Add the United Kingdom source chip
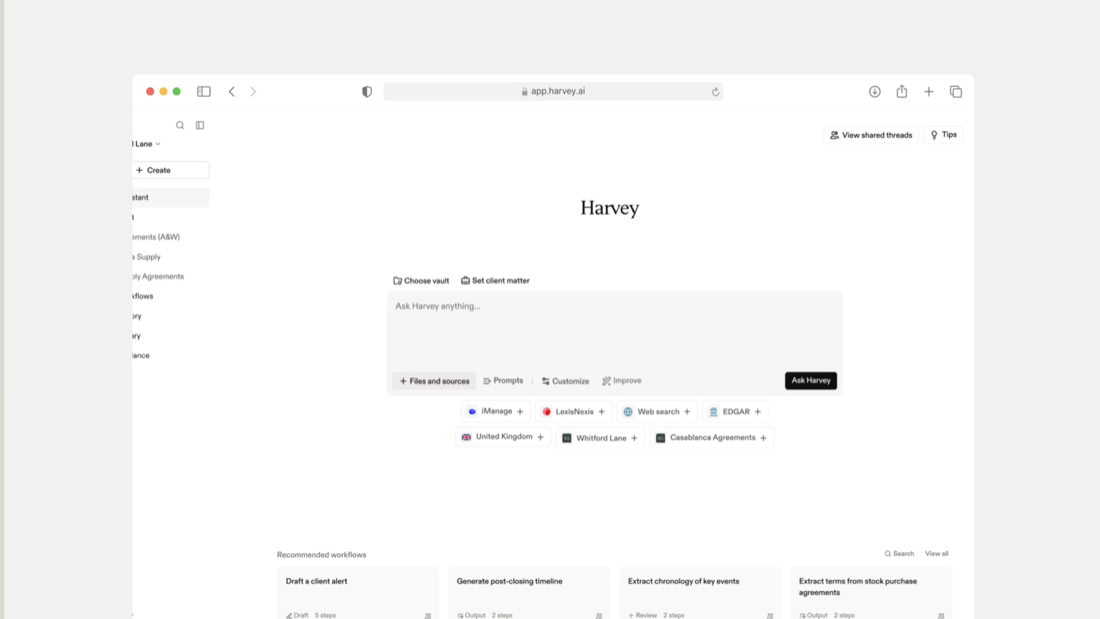This screenshot has height=619, width=1100. [503, 437]
